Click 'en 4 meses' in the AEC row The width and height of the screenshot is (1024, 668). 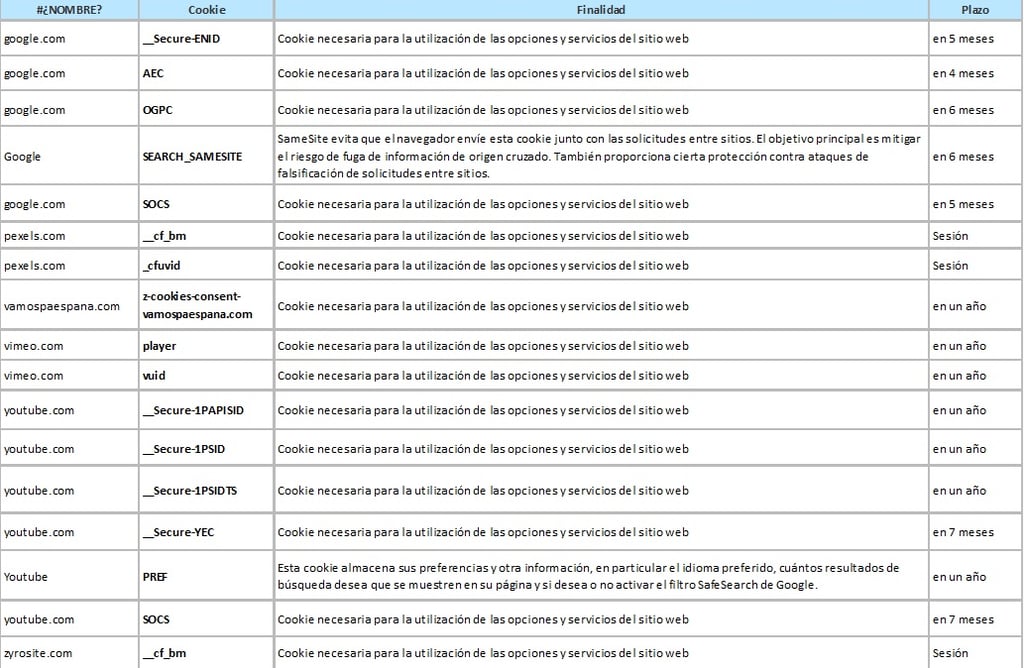coord(963,73)
